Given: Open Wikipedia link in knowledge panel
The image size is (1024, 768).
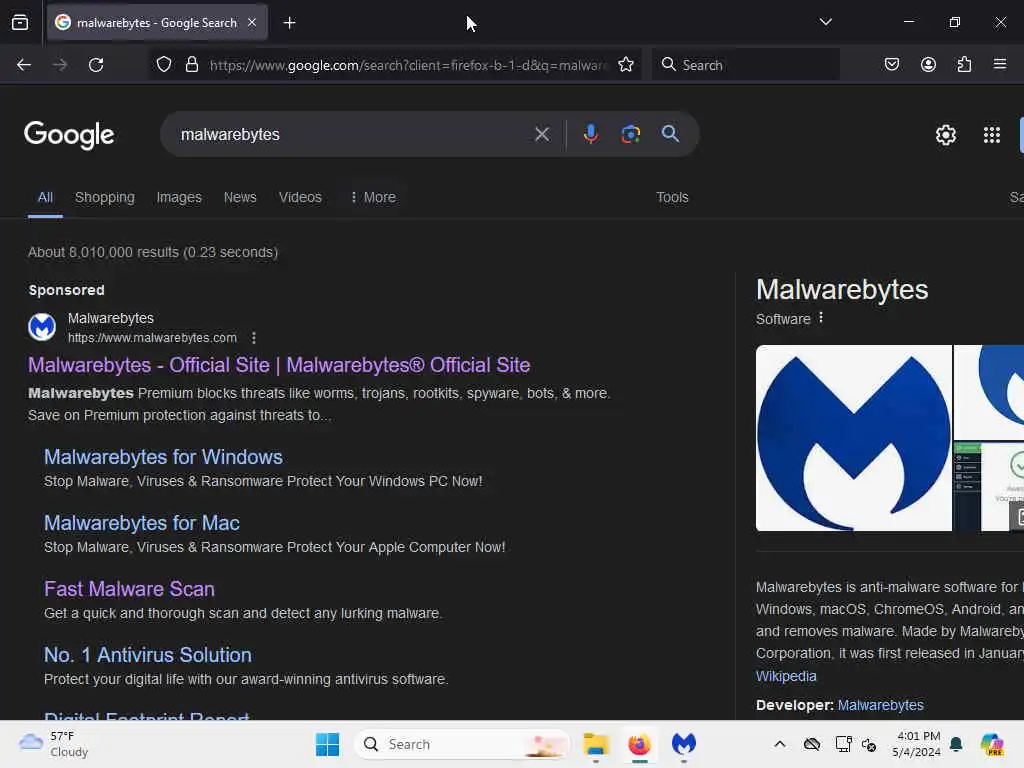Looking at the screenshot, I should tap(786, 676).
